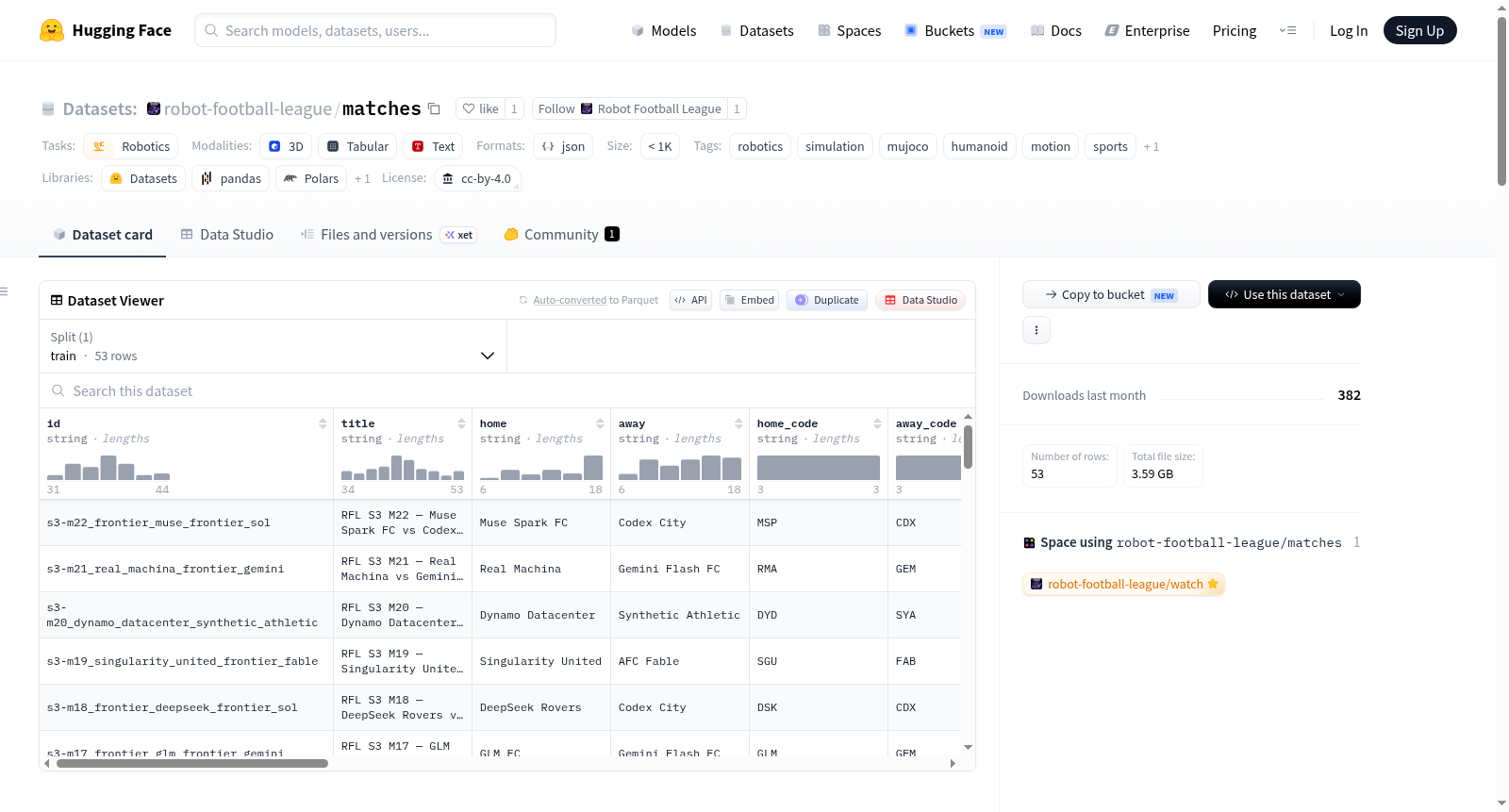Sort the title column
Screen dimensions: 1509x812
[461, 423]
